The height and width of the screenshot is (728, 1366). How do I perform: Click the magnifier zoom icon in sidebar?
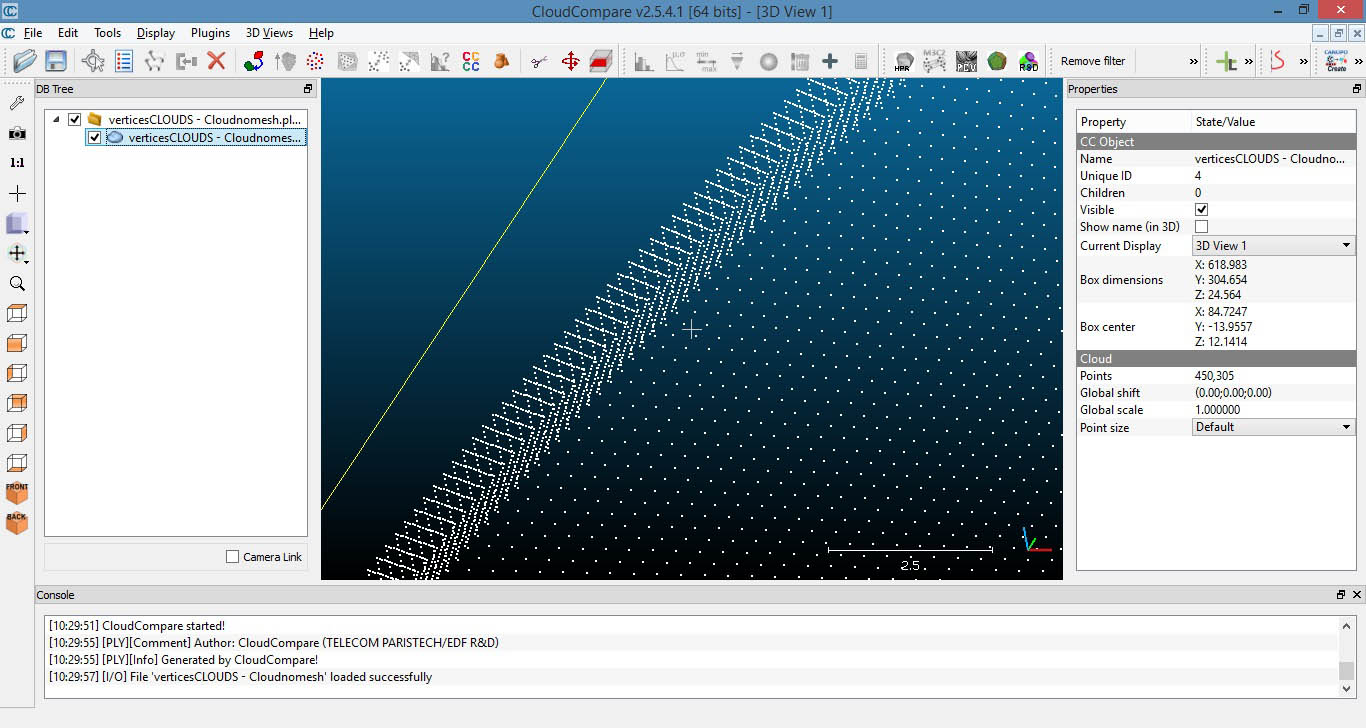coord(17,284)
